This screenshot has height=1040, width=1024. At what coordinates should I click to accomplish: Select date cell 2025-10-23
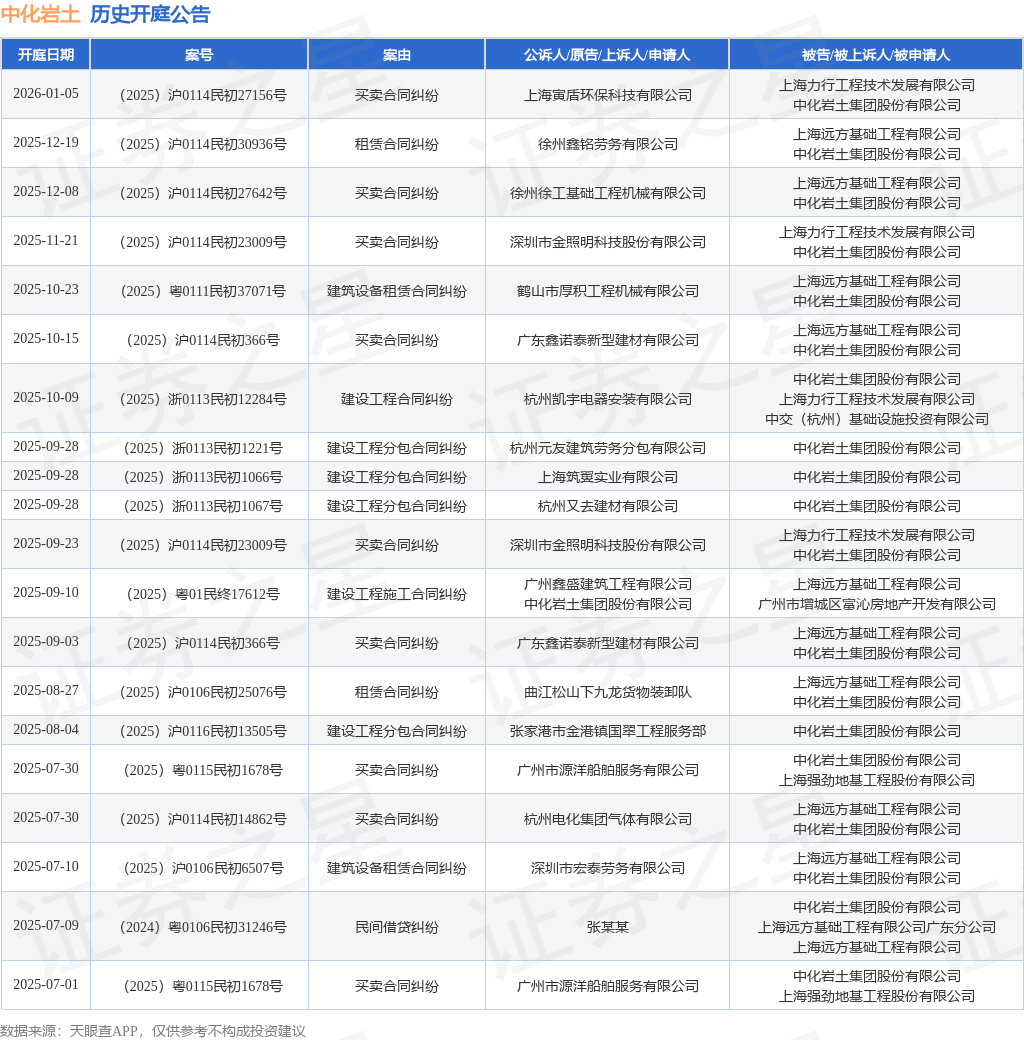(x=46, y=290)
